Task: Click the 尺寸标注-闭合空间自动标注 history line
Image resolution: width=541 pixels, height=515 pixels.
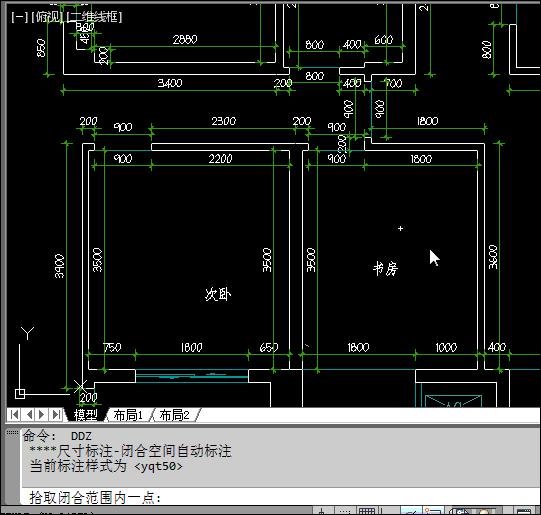Action: tap(130, 451)
